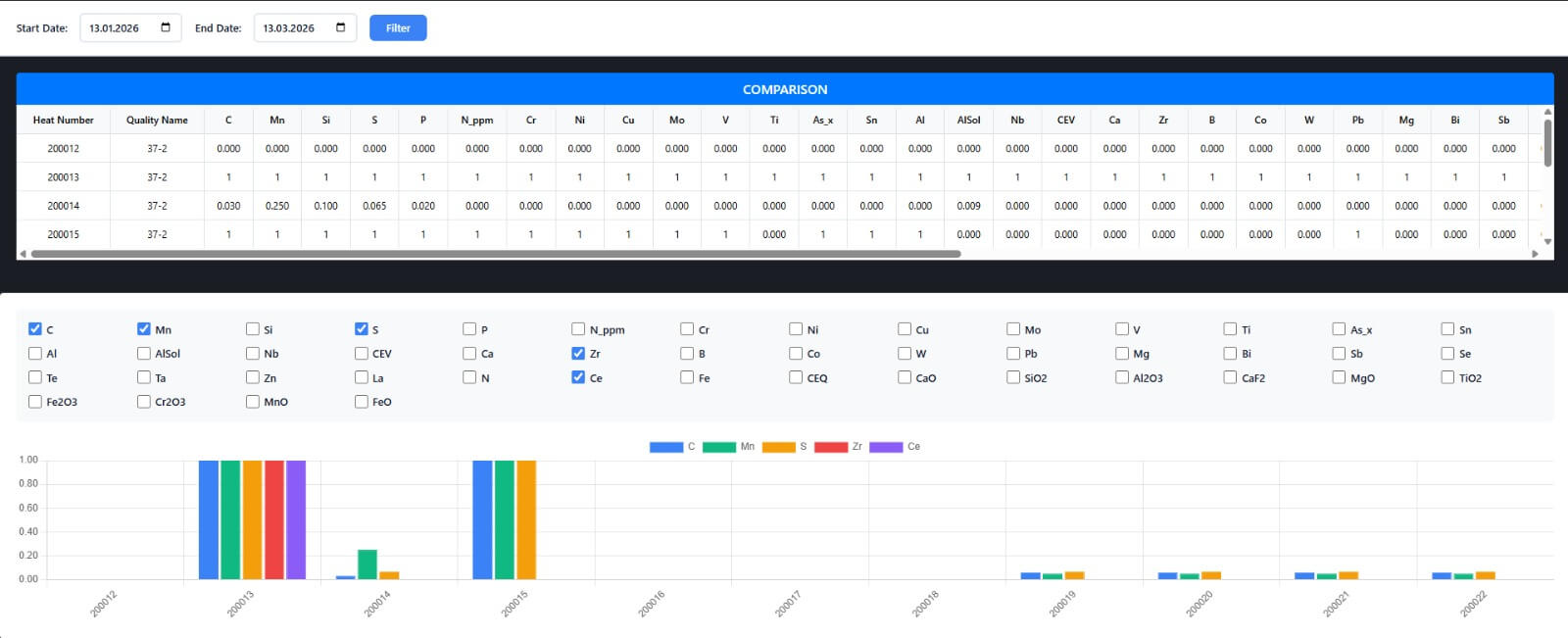1568x638 pixels.
Task: Open the End Date calendar picker icon
Action: click(x=340, y=27)
